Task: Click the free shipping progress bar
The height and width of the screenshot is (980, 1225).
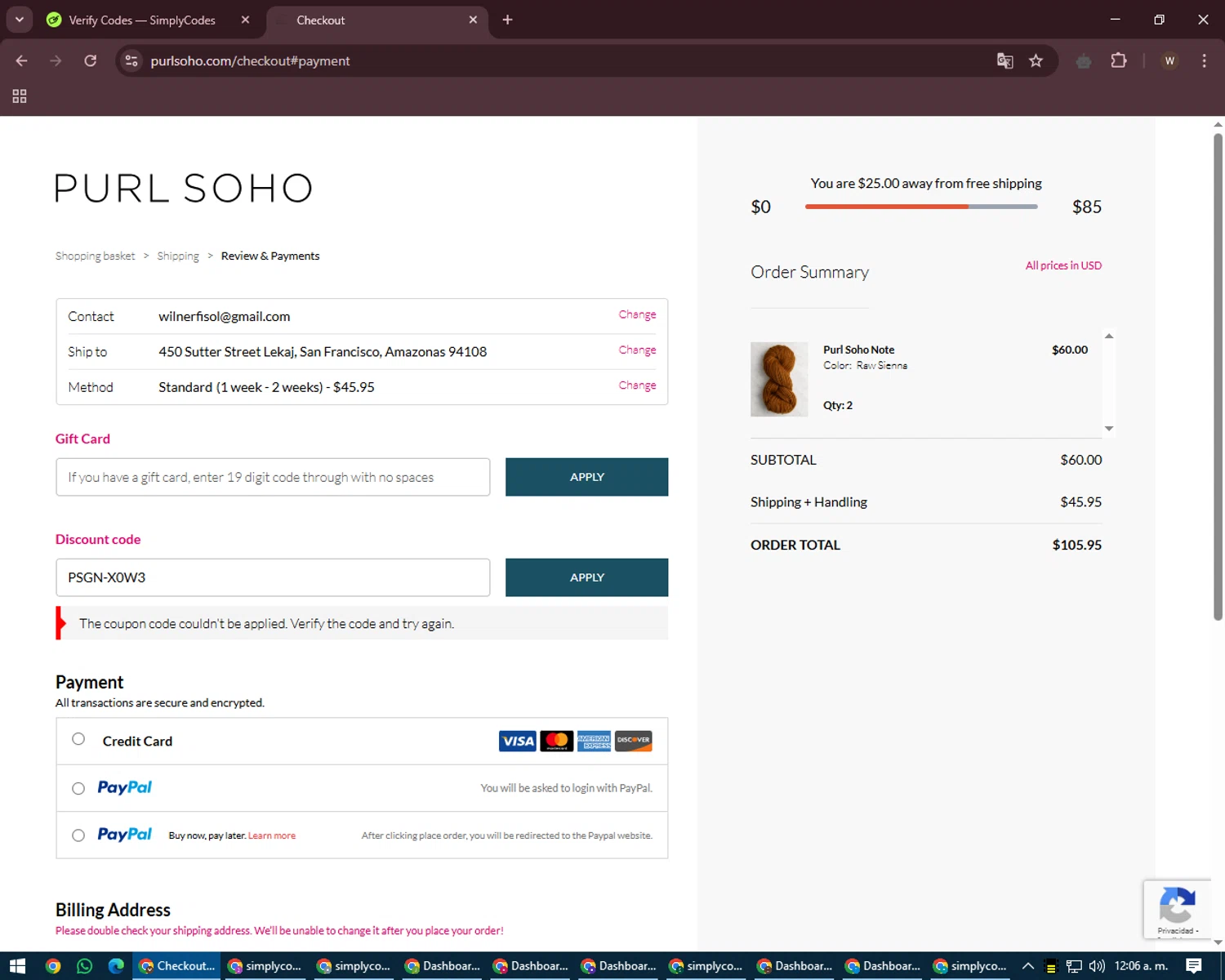Action: [921, 207]
